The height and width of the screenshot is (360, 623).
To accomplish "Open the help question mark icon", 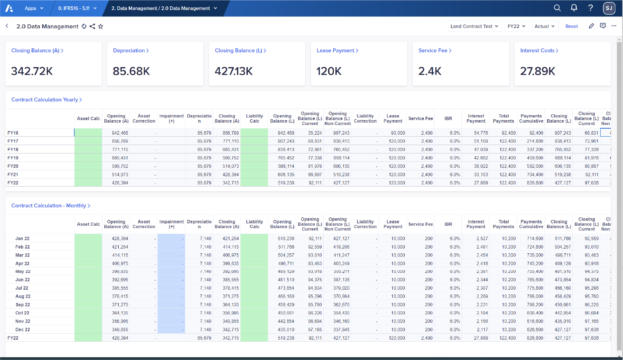I will tap(590, 8).
